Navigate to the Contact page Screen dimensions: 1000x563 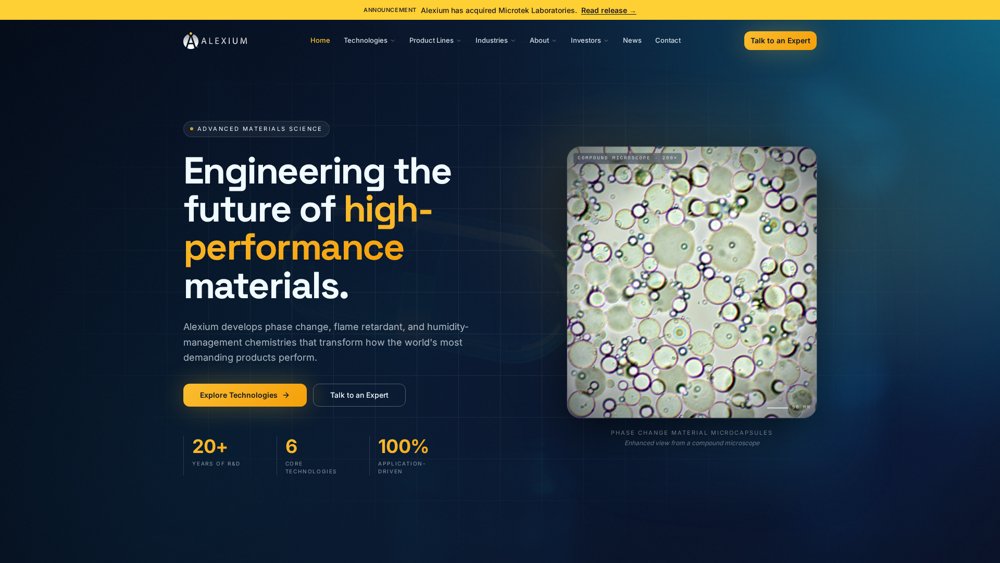(x=668, y=40)
